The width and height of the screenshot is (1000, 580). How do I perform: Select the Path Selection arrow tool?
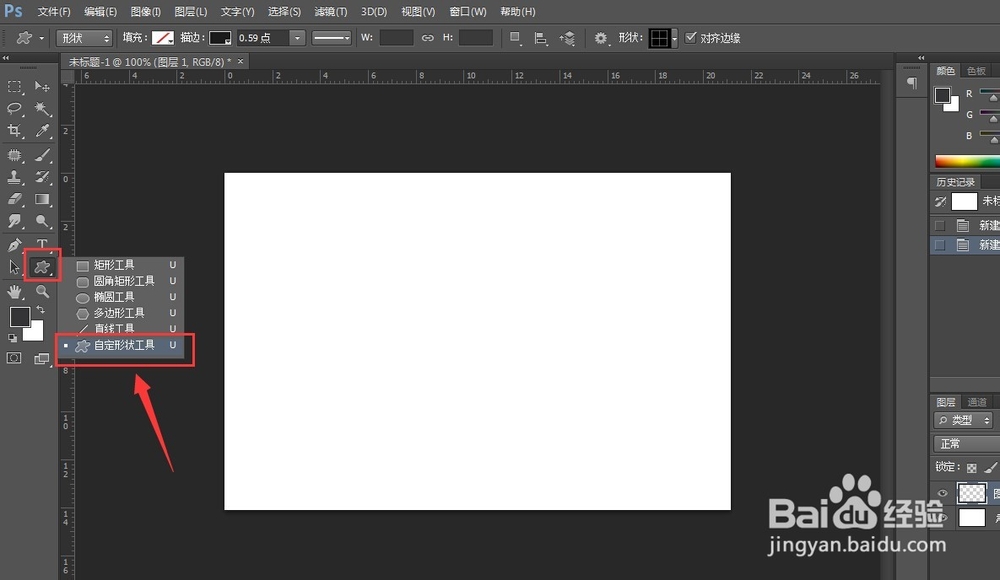click(14, 267)
